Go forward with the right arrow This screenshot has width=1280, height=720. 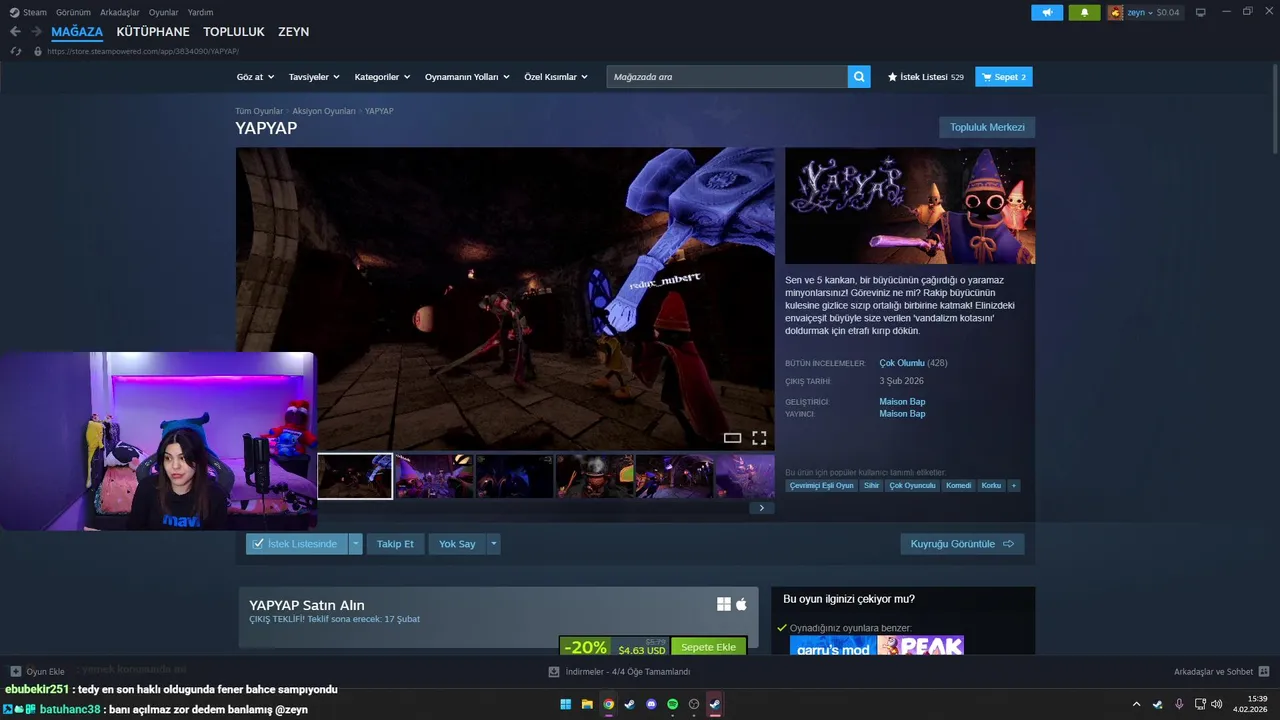click(x=36, y=32)
